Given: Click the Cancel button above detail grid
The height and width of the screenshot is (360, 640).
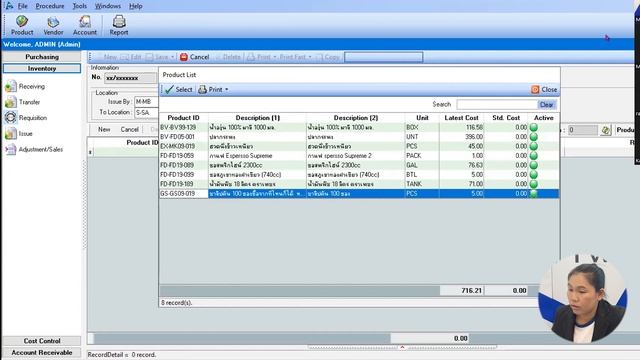Looking at the screenshot, I should (x=129, y=129).
